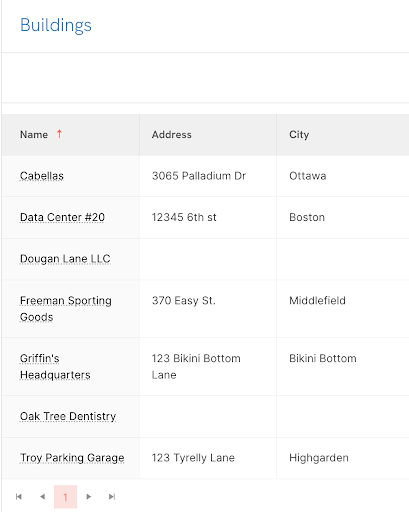409x512 pixels.
Task: Jump to last page of results
Action: [112, 497]
